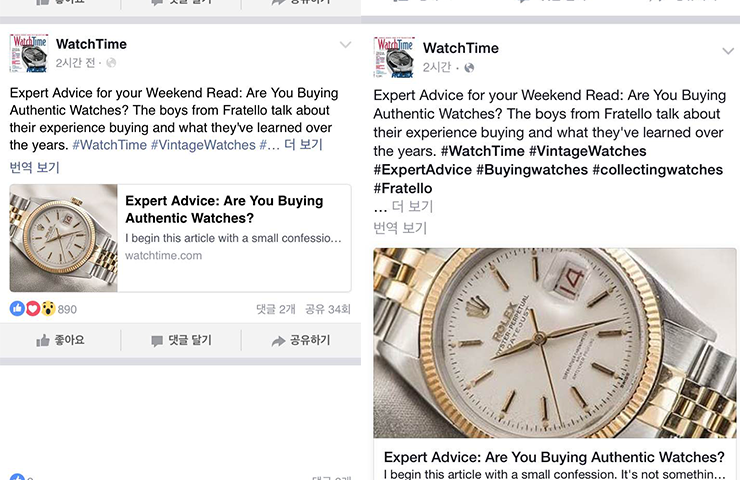Click the globe privacy icon in left post

point(111,63)
